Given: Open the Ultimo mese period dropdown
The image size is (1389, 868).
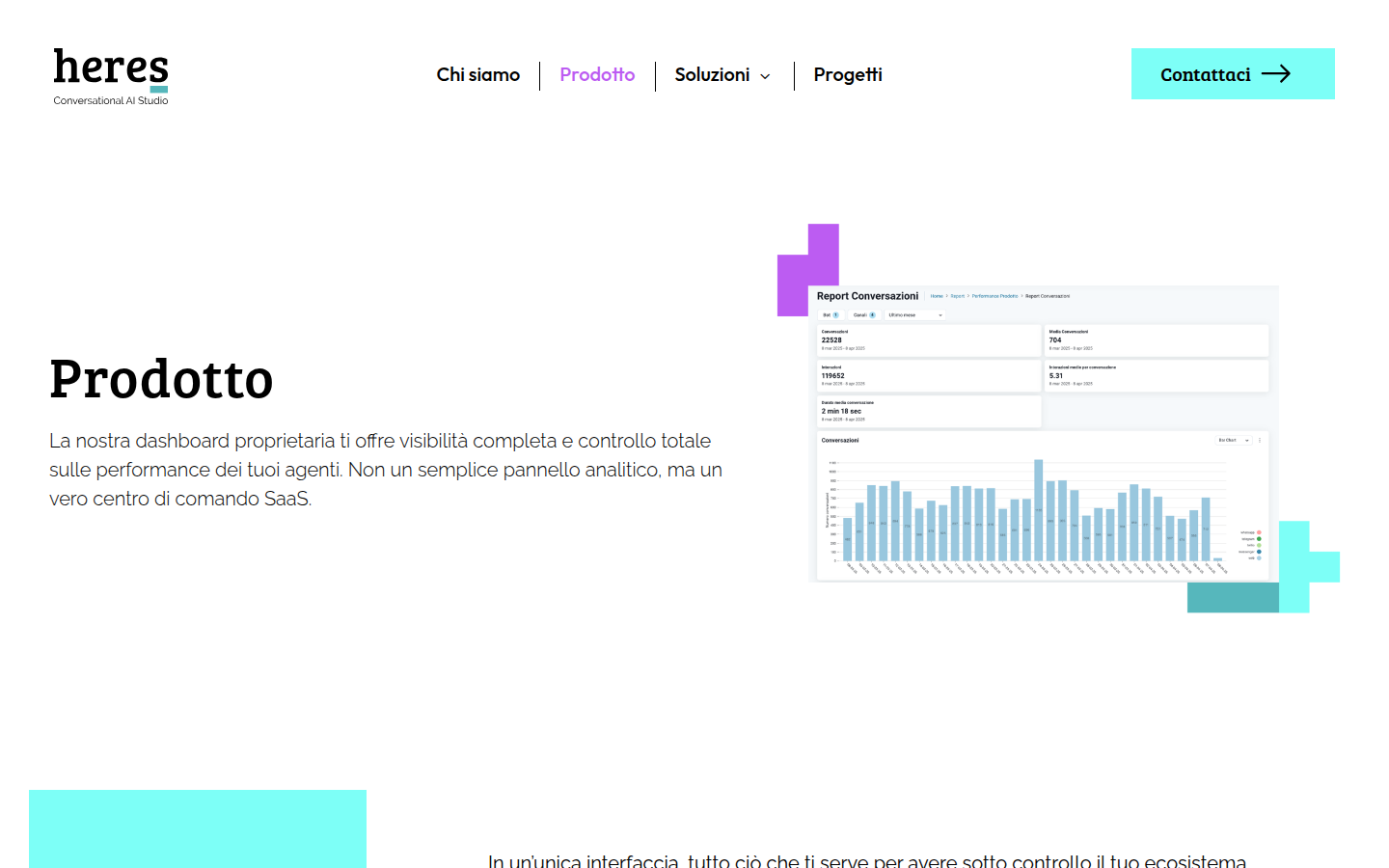Looking at the screenshot, I should tap(914, 315).
